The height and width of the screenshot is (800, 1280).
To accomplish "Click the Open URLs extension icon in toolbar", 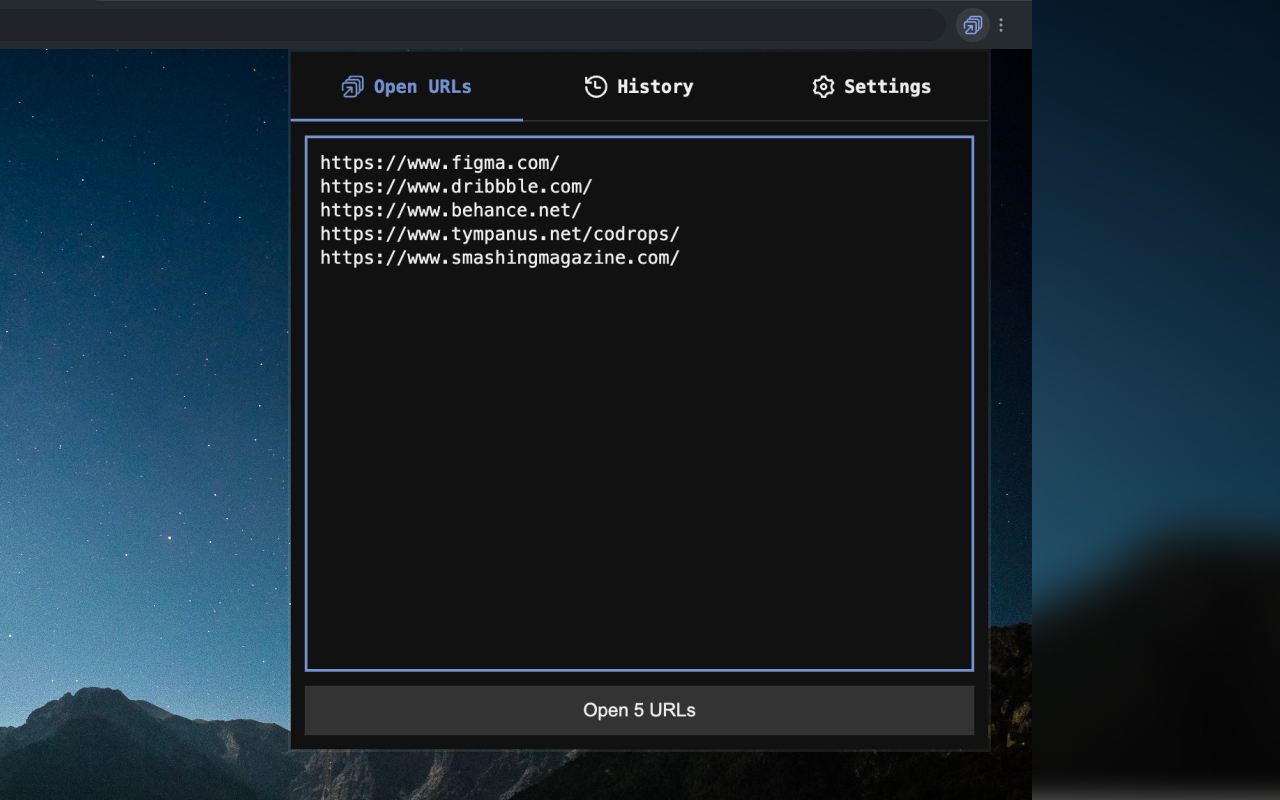I will 972,25.
